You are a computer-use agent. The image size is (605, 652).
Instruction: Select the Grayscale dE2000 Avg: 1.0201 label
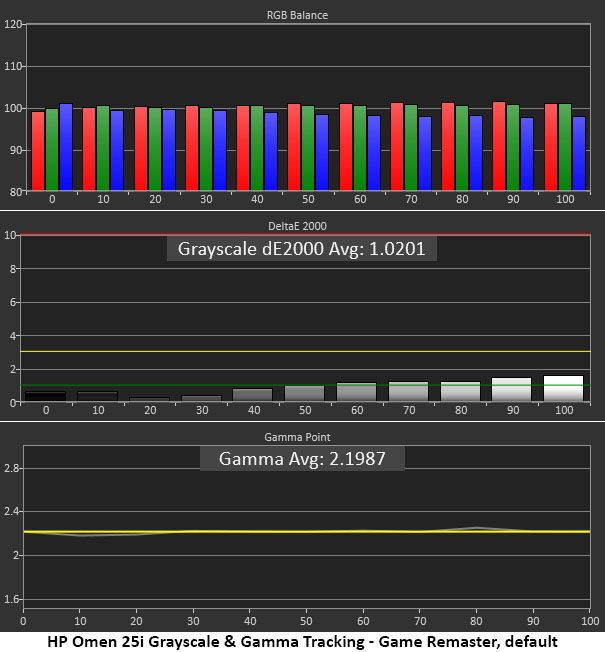pos(301,249)
